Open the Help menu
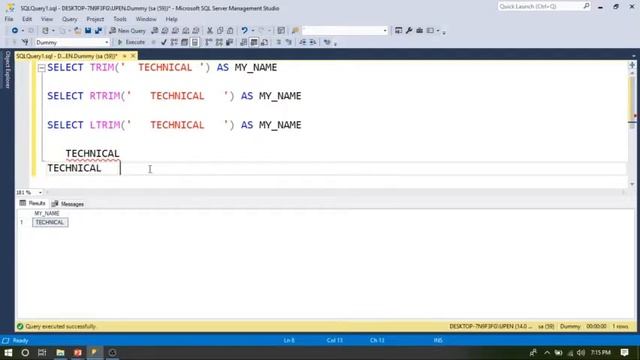This screenshot has width=640, height=360. tap(171, 19)
